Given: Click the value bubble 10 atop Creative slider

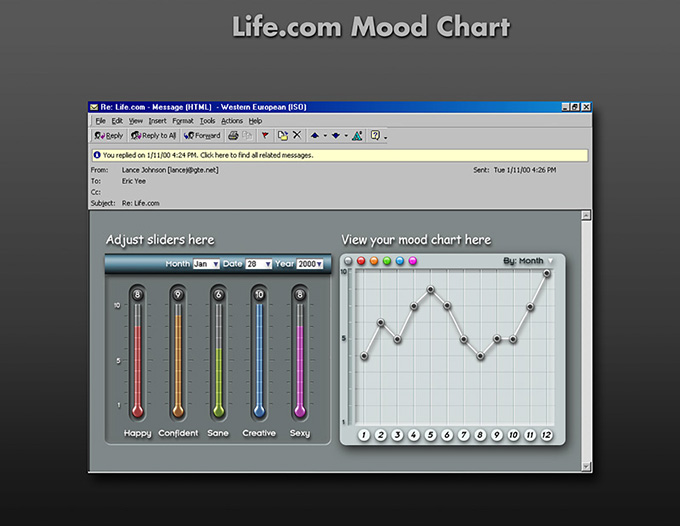Looking at the screenshot, I should [x=259, y=295].
